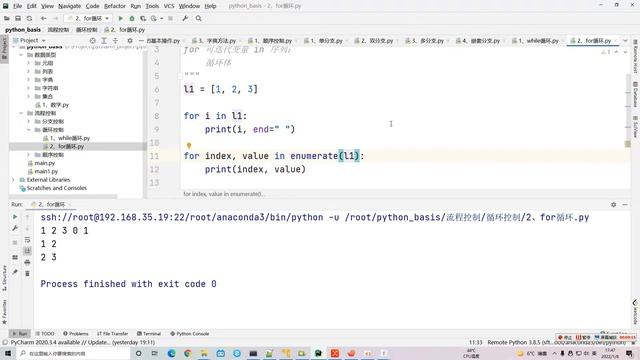Open Microsoft Edge from taskbar
Image resolution: width=640 pixels, height=360 pixels.
click(171, 353)
